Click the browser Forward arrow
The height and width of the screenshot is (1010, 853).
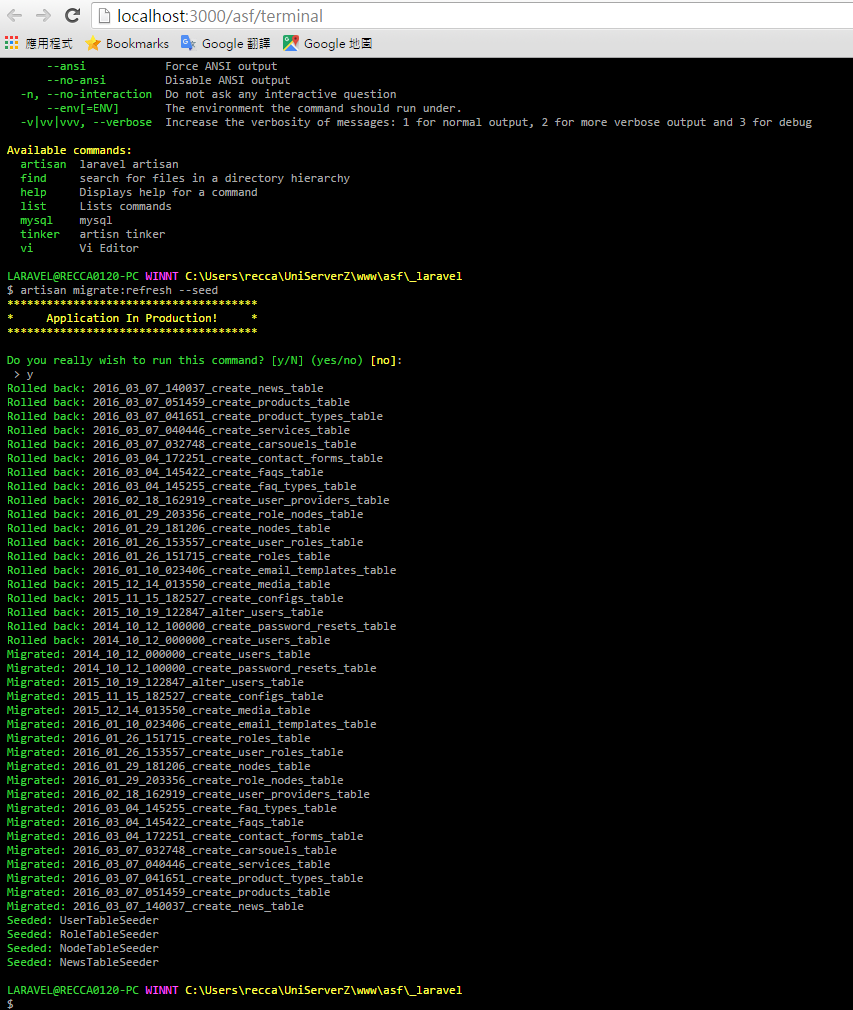click(43, 15)
